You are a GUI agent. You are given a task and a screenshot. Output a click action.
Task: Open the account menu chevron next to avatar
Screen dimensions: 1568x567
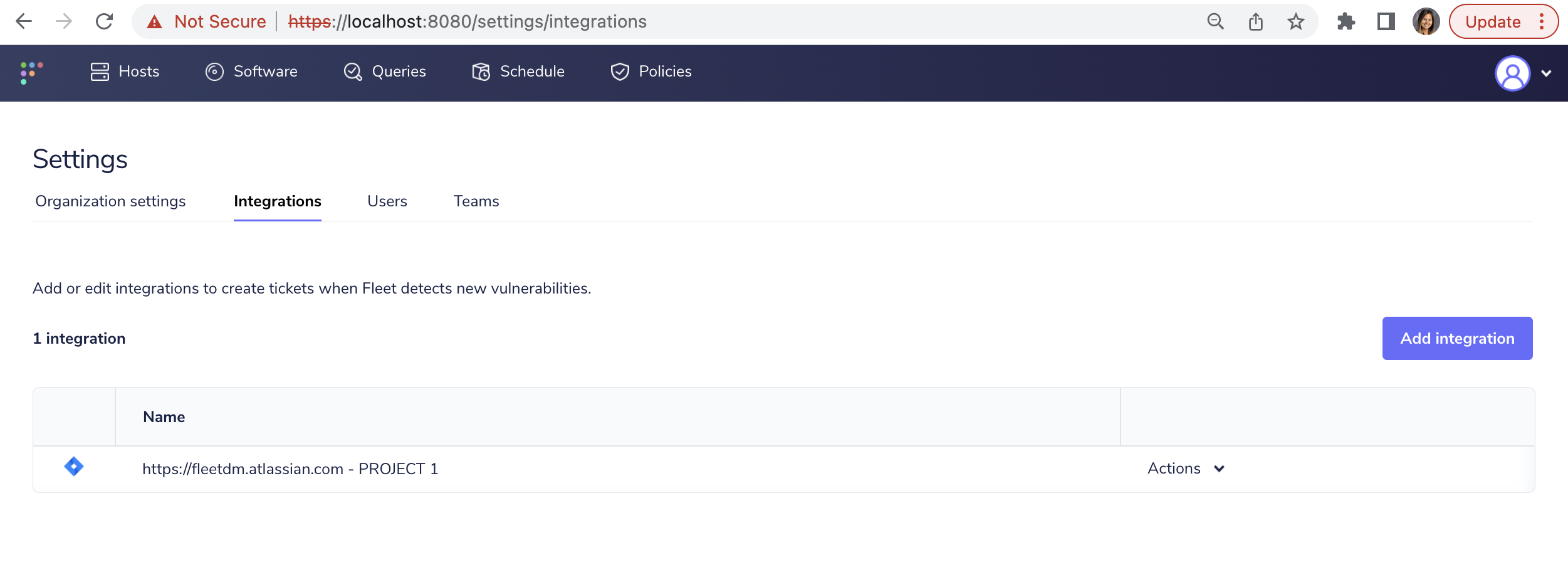click(x=1545, y=73)
